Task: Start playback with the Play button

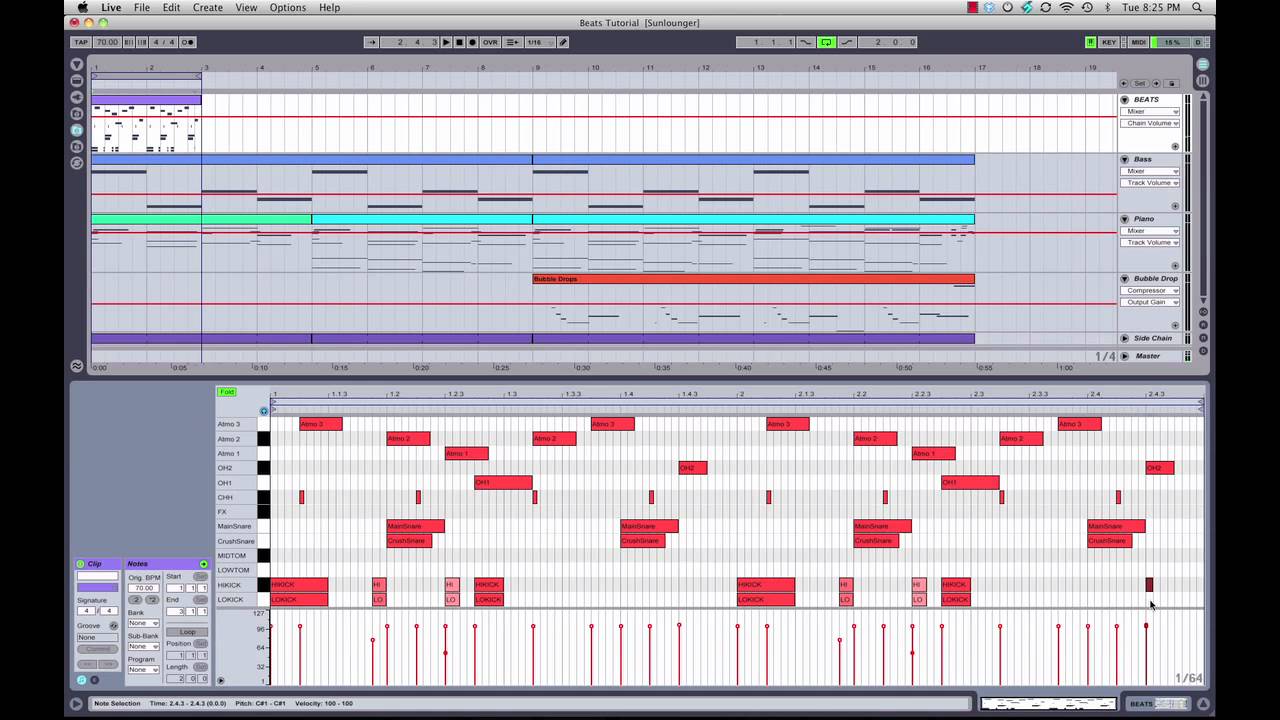Action: tap(446, 42)
